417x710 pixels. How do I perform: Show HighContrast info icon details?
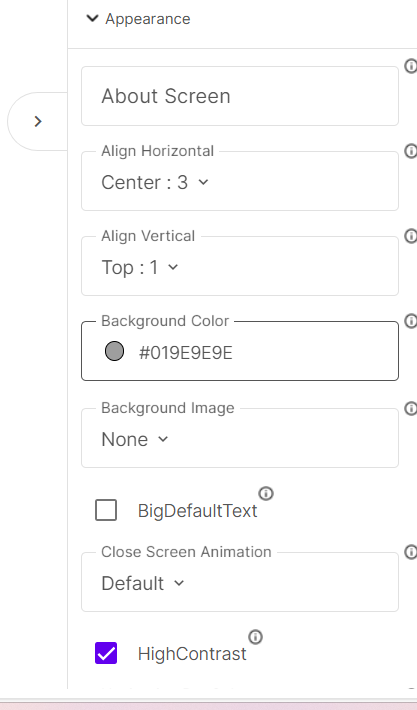click(x=255, y=637)
